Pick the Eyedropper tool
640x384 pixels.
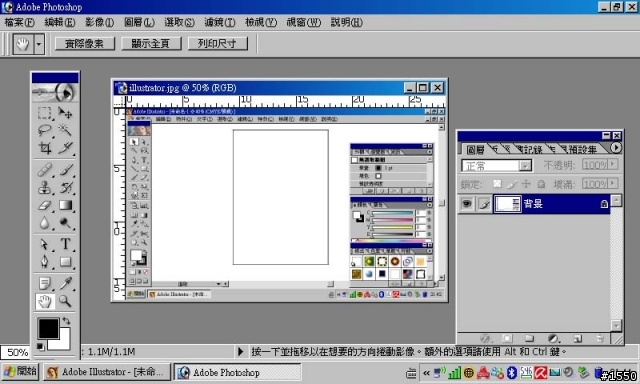(65, 282)
